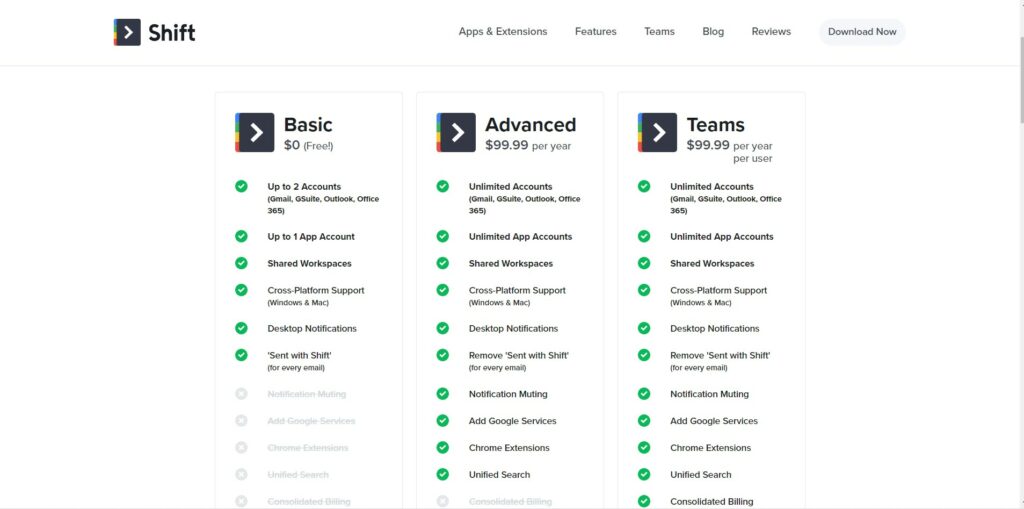This screenshot has height=509, width=1024.
Task: Click green check beside Teams Desktop Notifications
Action: coord(644,328)
